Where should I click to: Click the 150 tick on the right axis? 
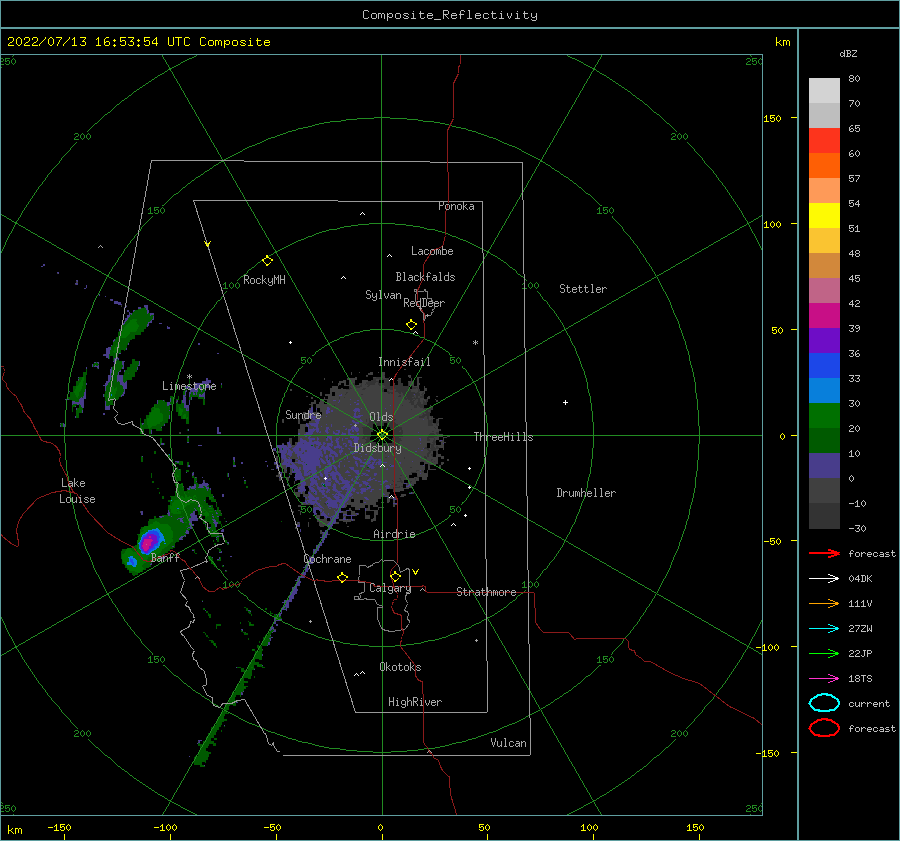tap(772, 118)
